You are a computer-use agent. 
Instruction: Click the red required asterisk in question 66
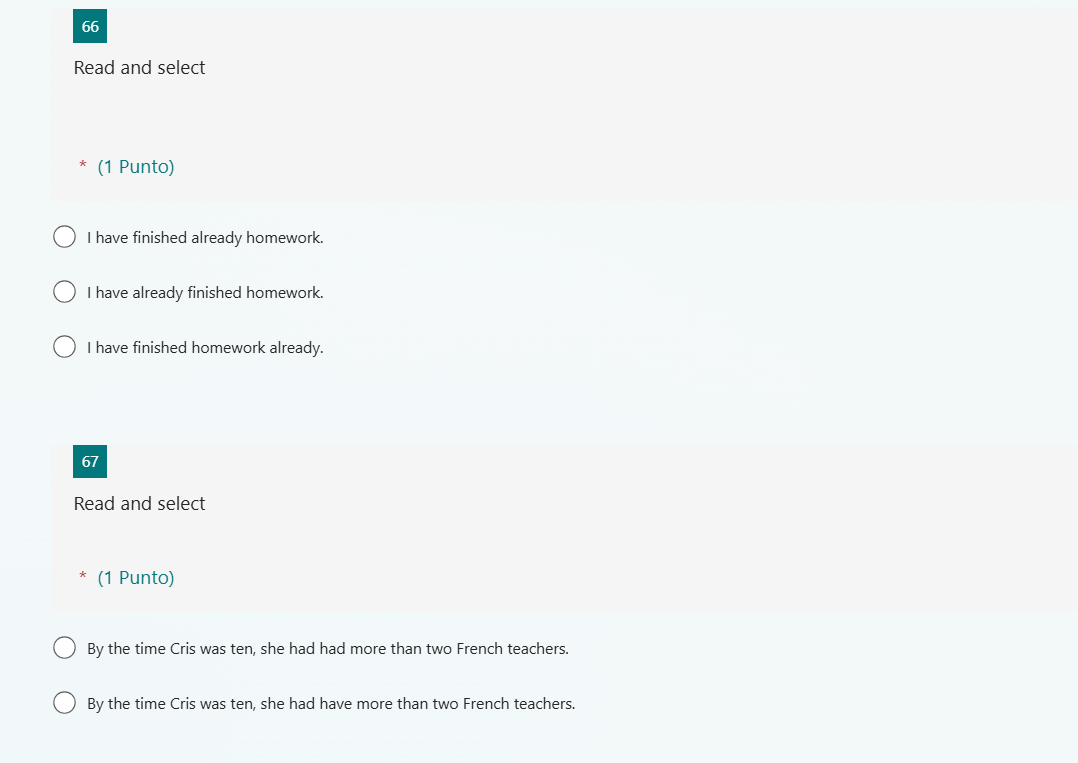point(82,165)
